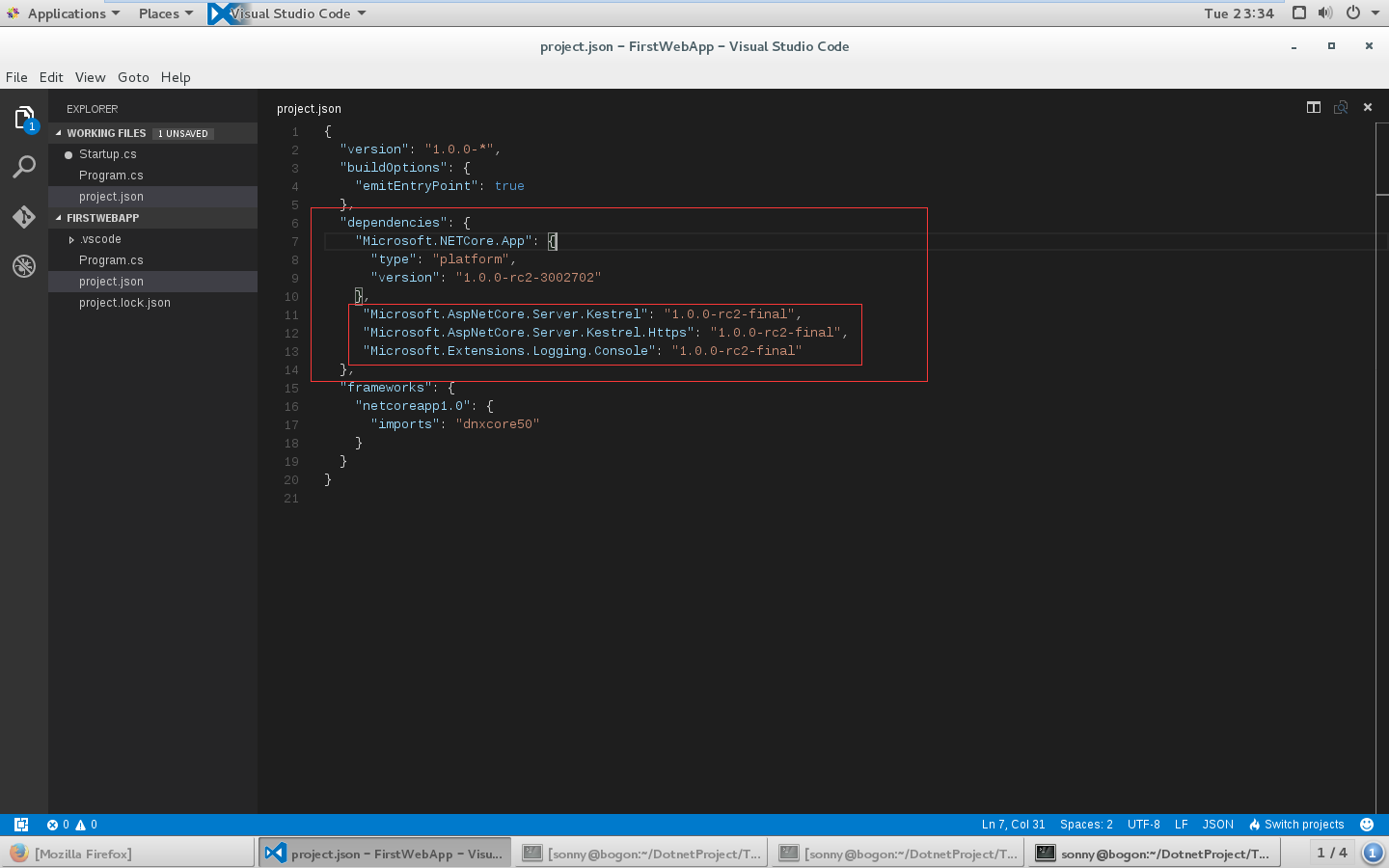Open the Goto menu
The height and width of the screenshot is (868, 1389).
click(133, 77)
